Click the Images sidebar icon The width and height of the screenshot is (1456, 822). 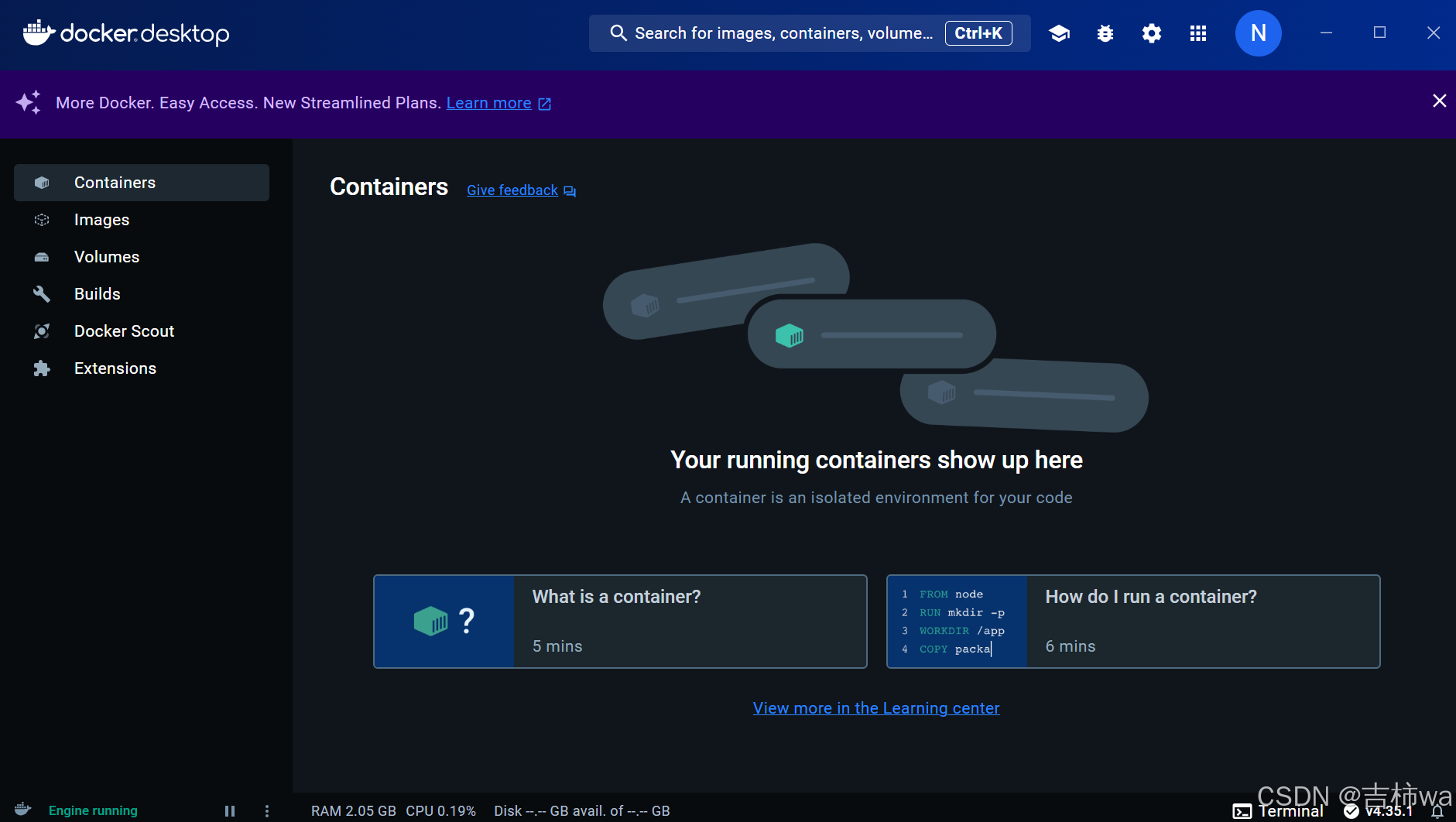tap(42, 220)
